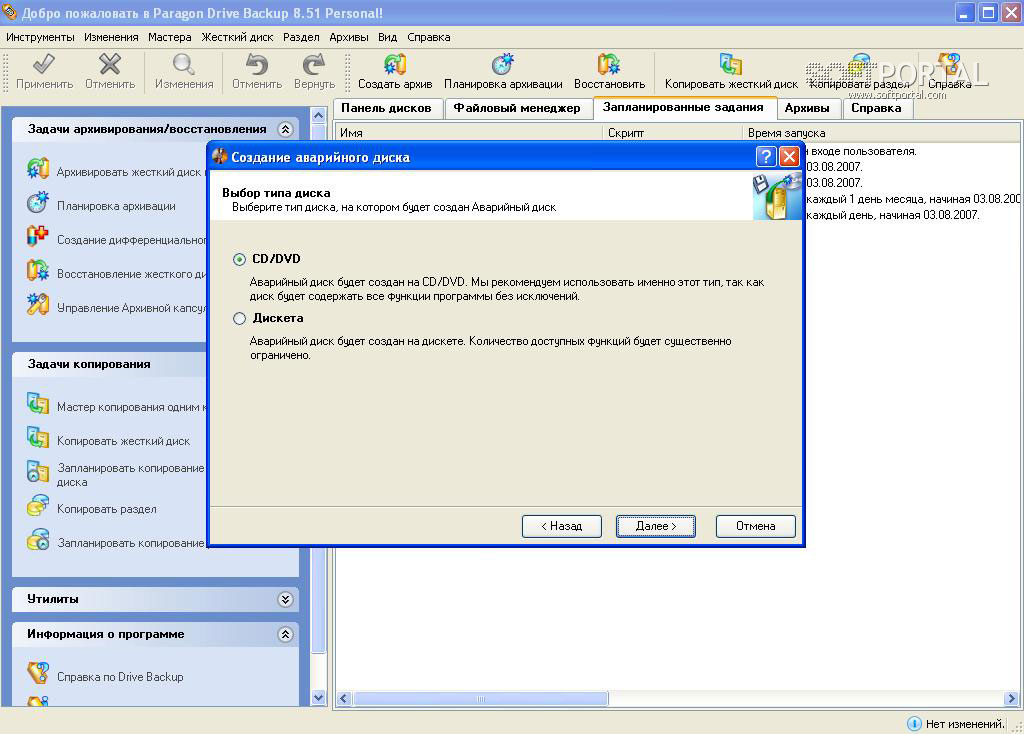Click the sidebar scroll up arrow
Viewport: 1024px width, 734px height.
click(319, 116)
